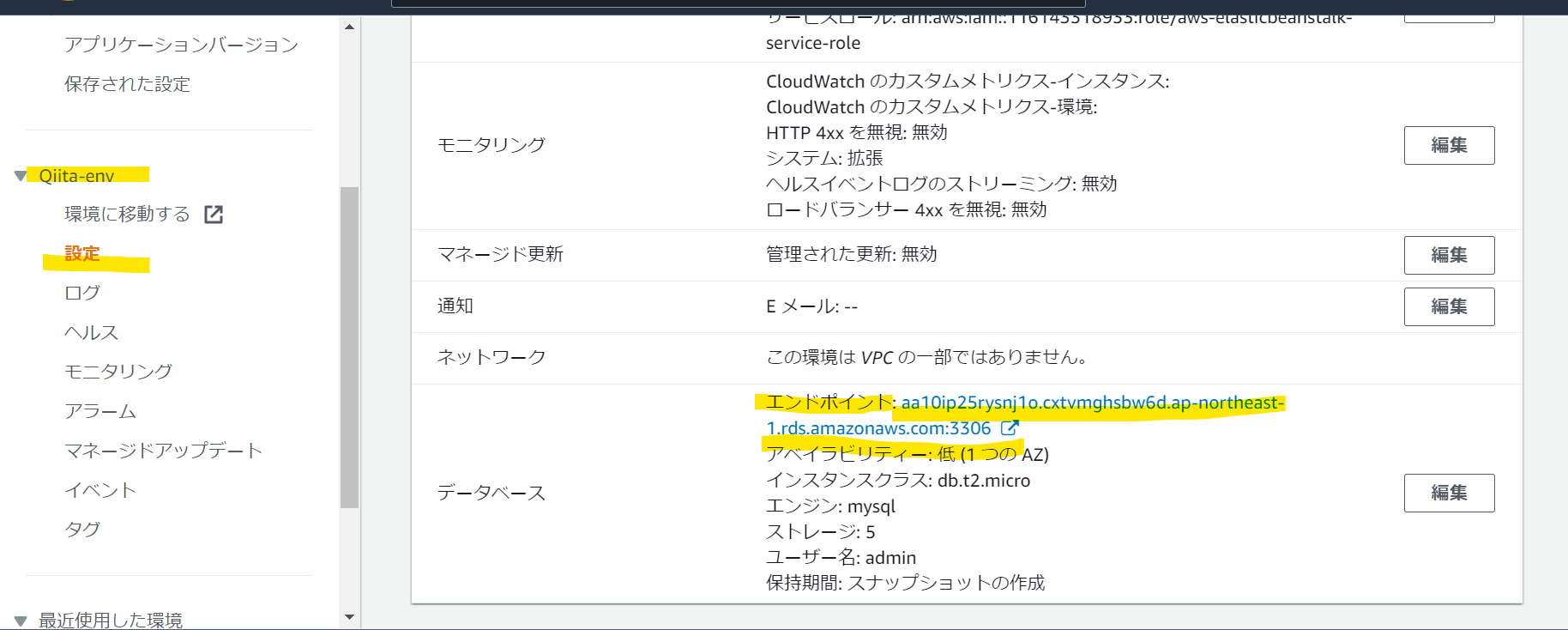Open モニタリング page in sidebar
Image resolution: width=1568 pixels, height=630 pixels.
tap(118, 372)
